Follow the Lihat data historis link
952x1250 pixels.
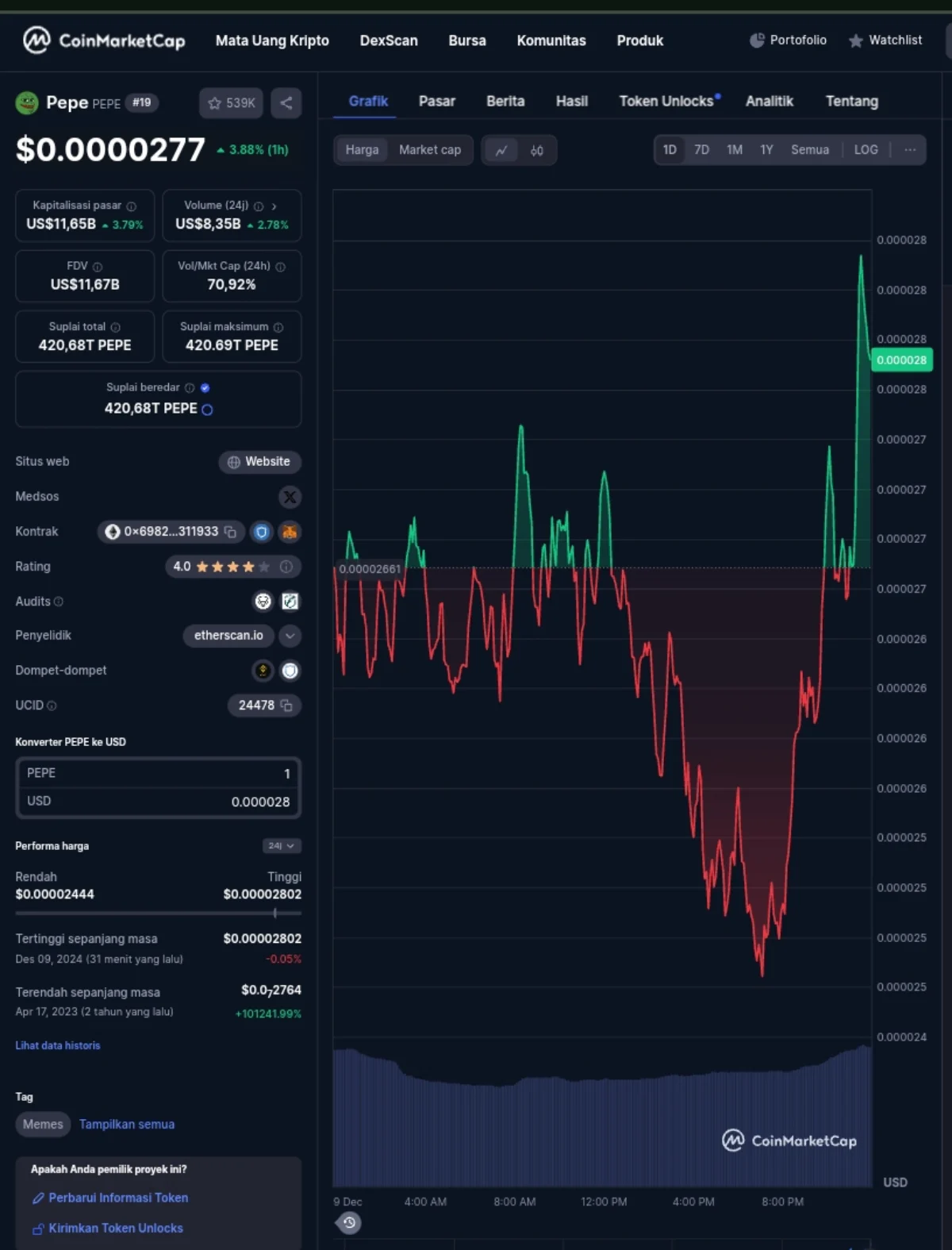tap(58, 1046)
